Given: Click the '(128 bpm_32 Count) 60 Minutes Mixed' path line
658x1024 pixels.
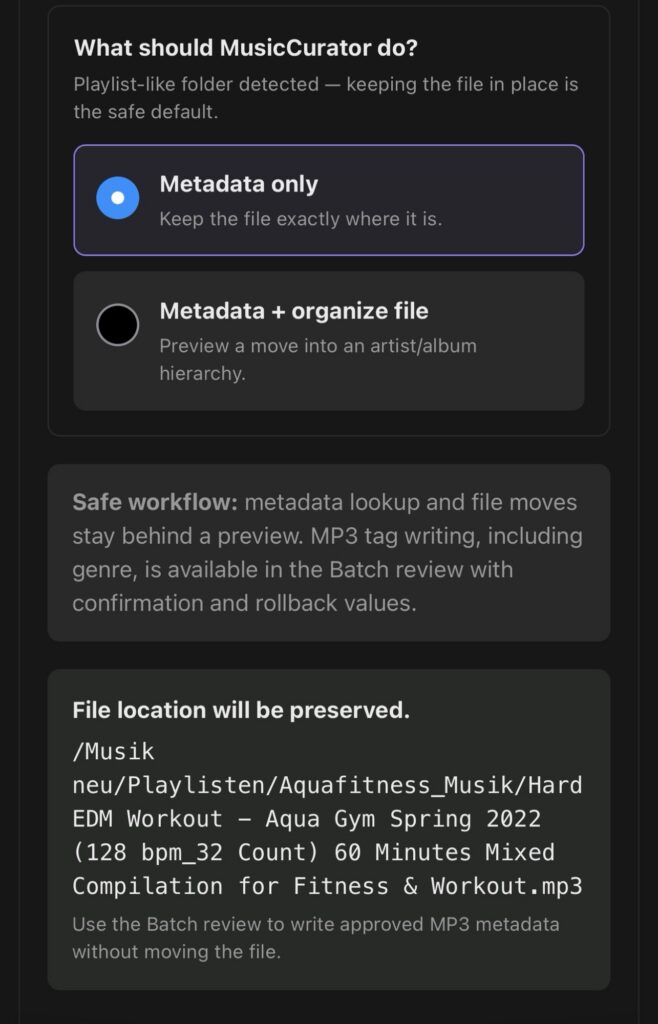Looking at the screenshot, I should (x=313, y=852).
